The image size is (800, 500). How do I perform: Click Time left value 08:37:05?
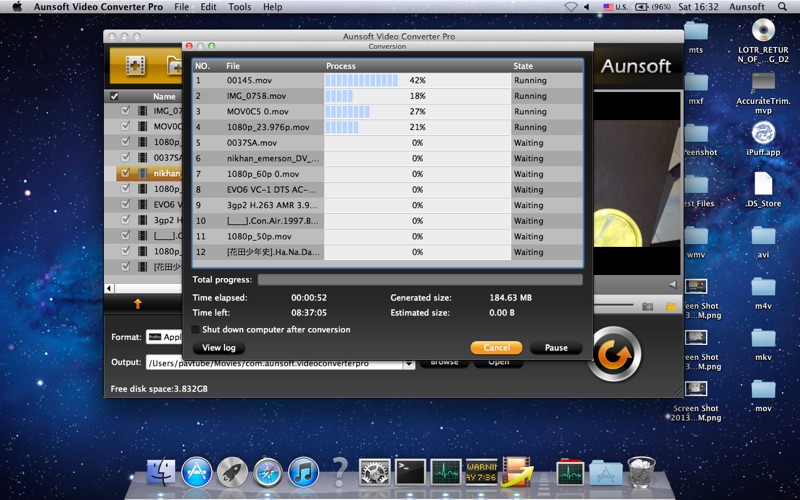[309, 313]
